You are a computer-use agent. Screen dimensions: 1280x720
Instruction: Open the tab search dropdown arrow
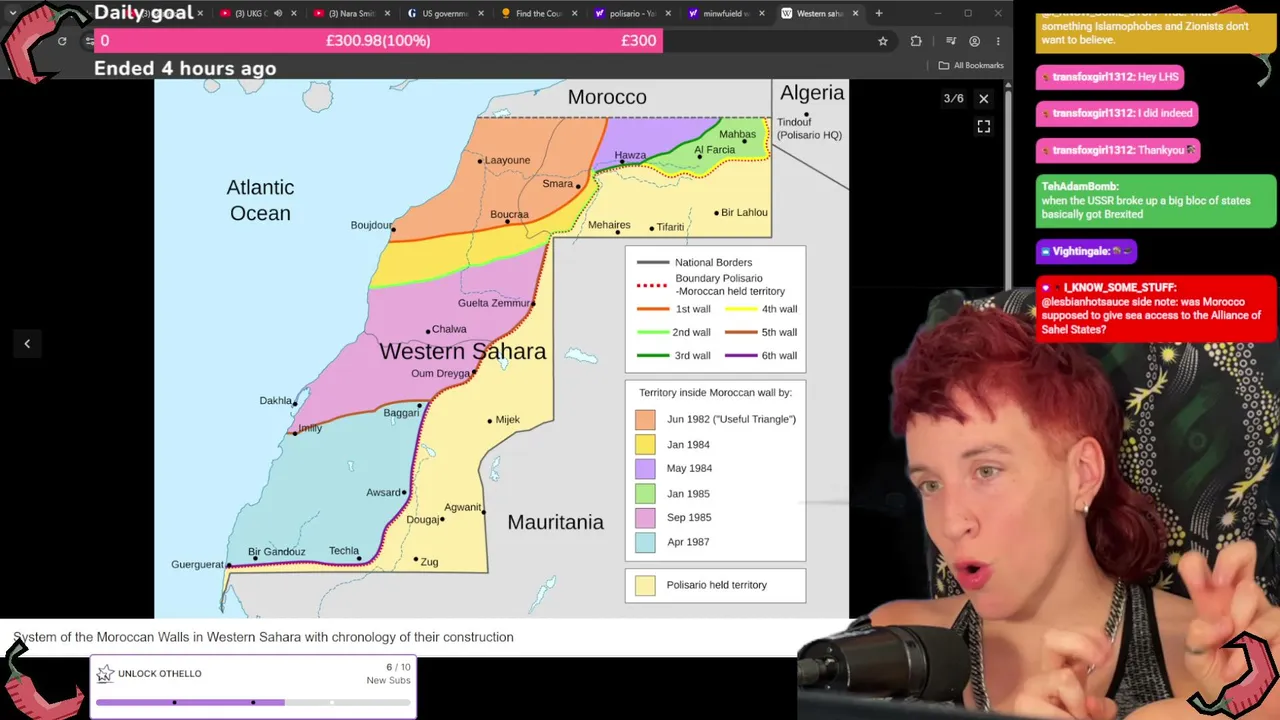click(12, 13)
